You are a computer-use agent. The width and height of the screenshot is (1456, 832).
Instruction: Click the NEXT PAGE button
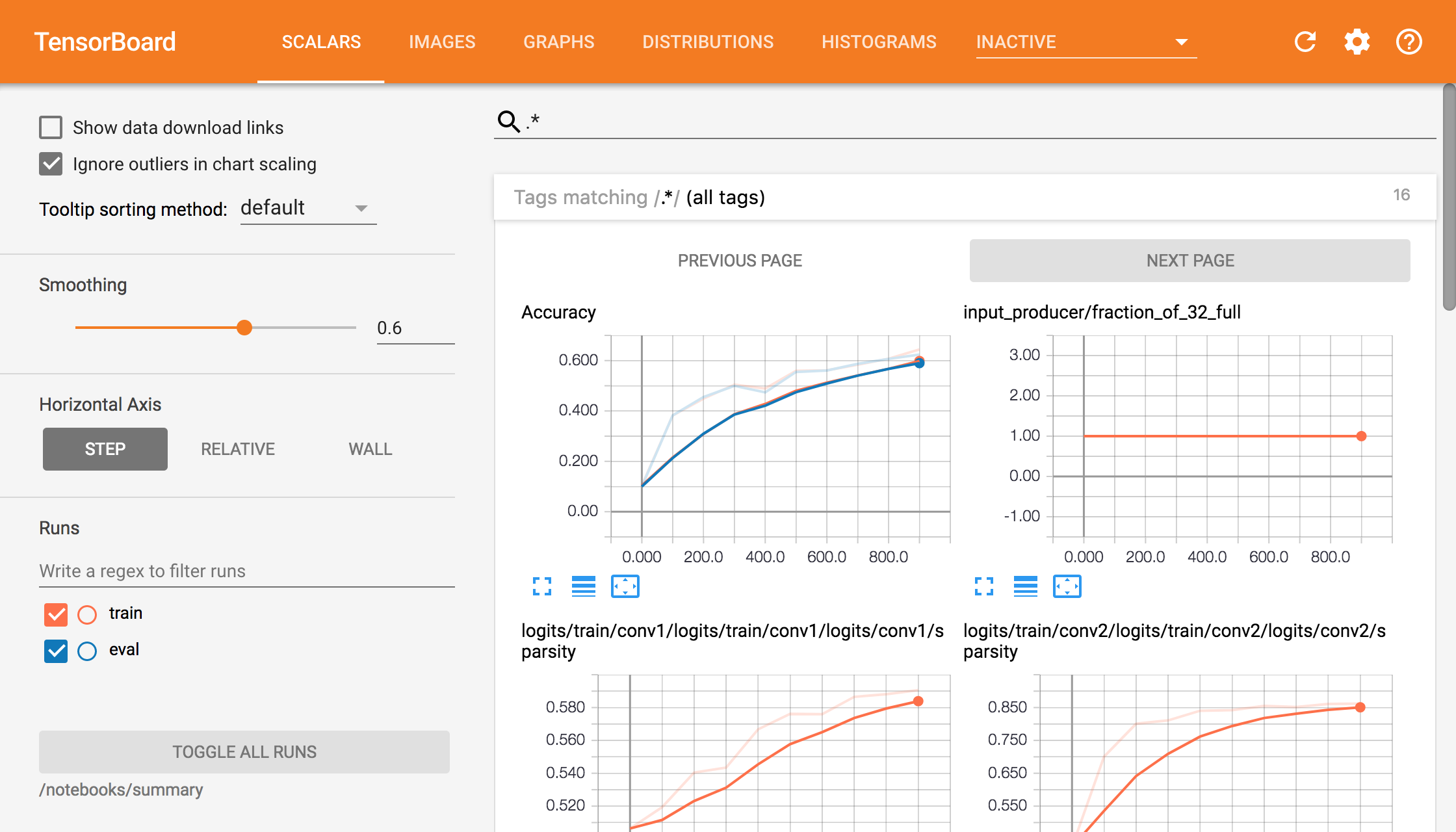click(x=1189, y=261)
